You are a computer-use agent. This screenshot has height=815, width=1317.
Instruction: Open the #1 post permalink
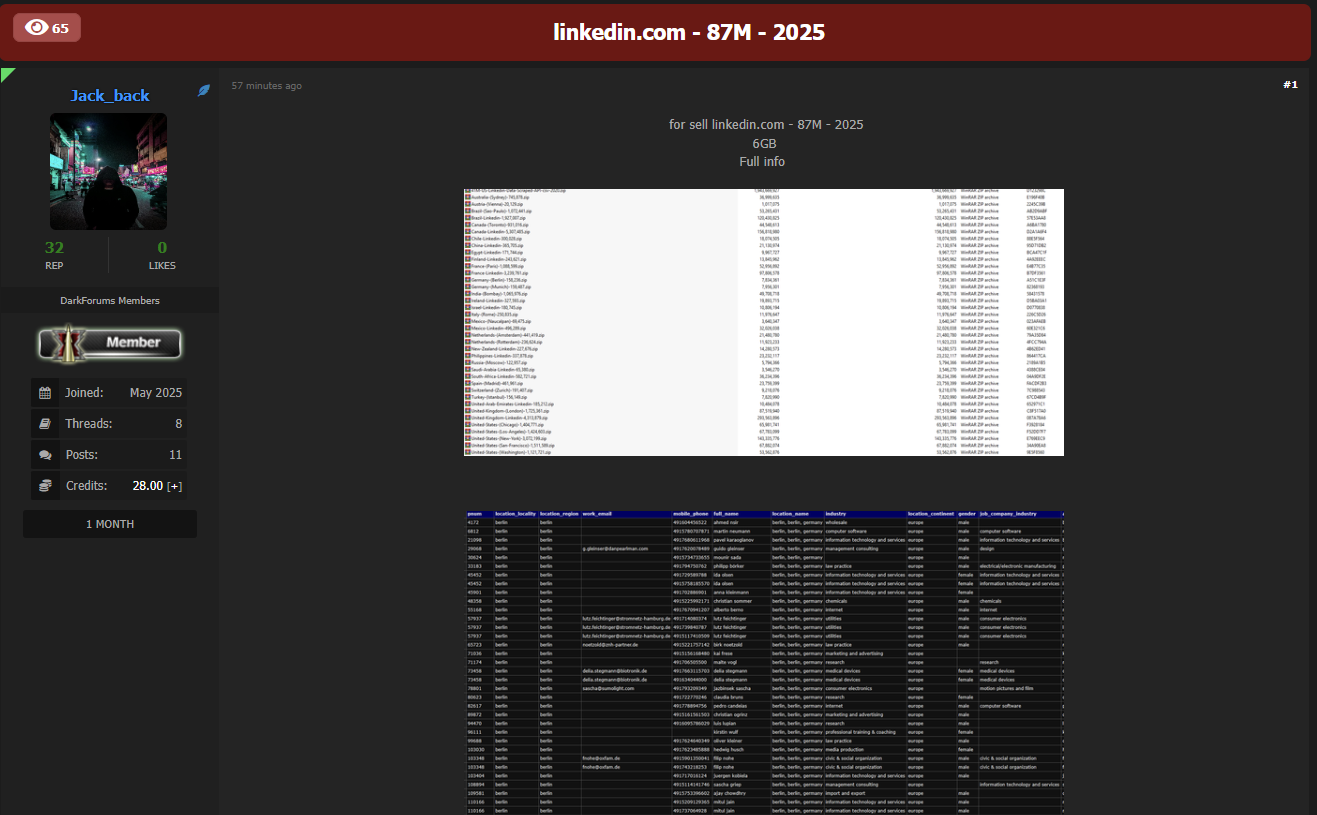(1290, 85)
